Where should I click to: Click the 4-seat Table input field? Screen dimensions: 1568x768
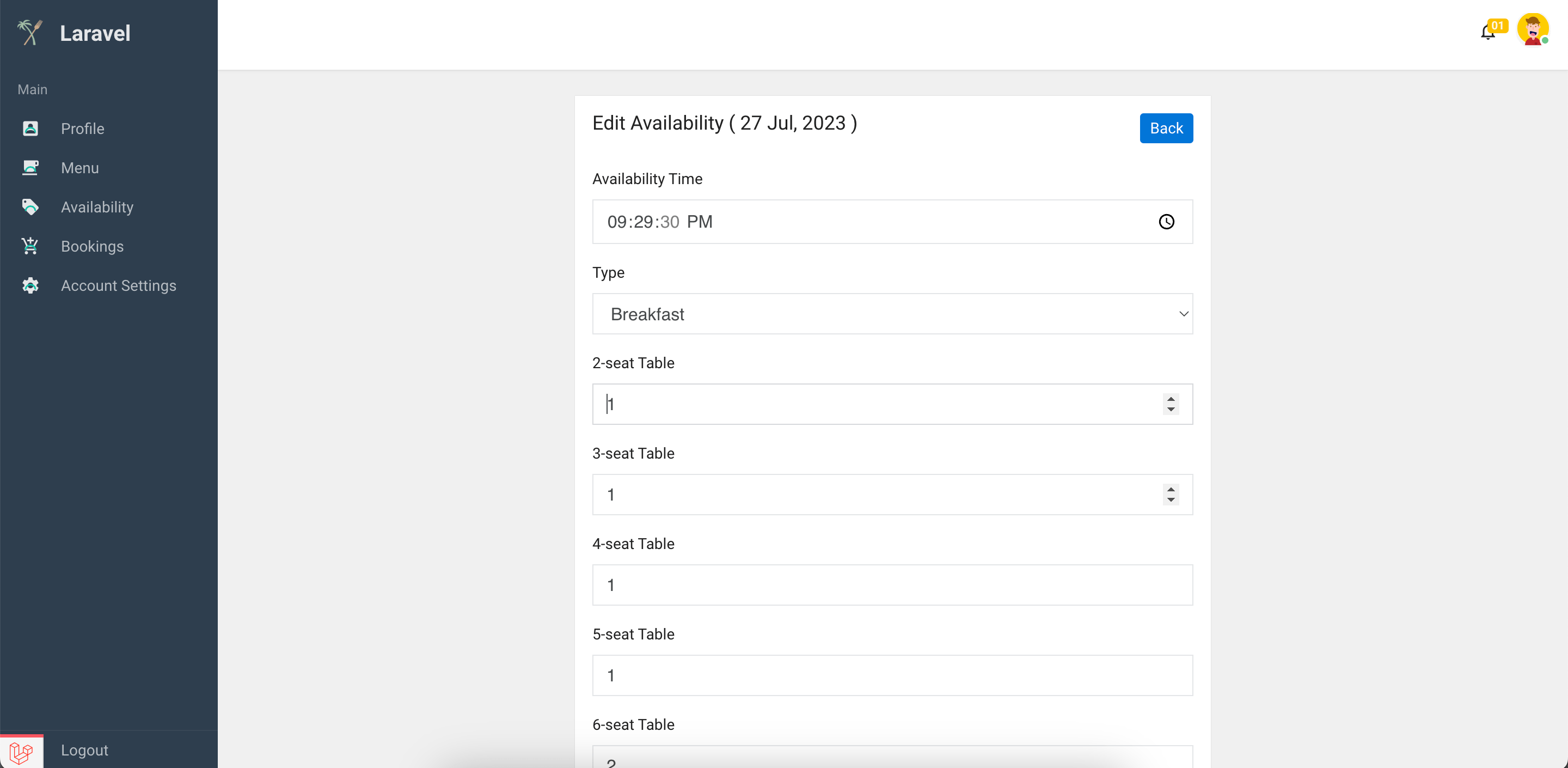click(893, 585)
